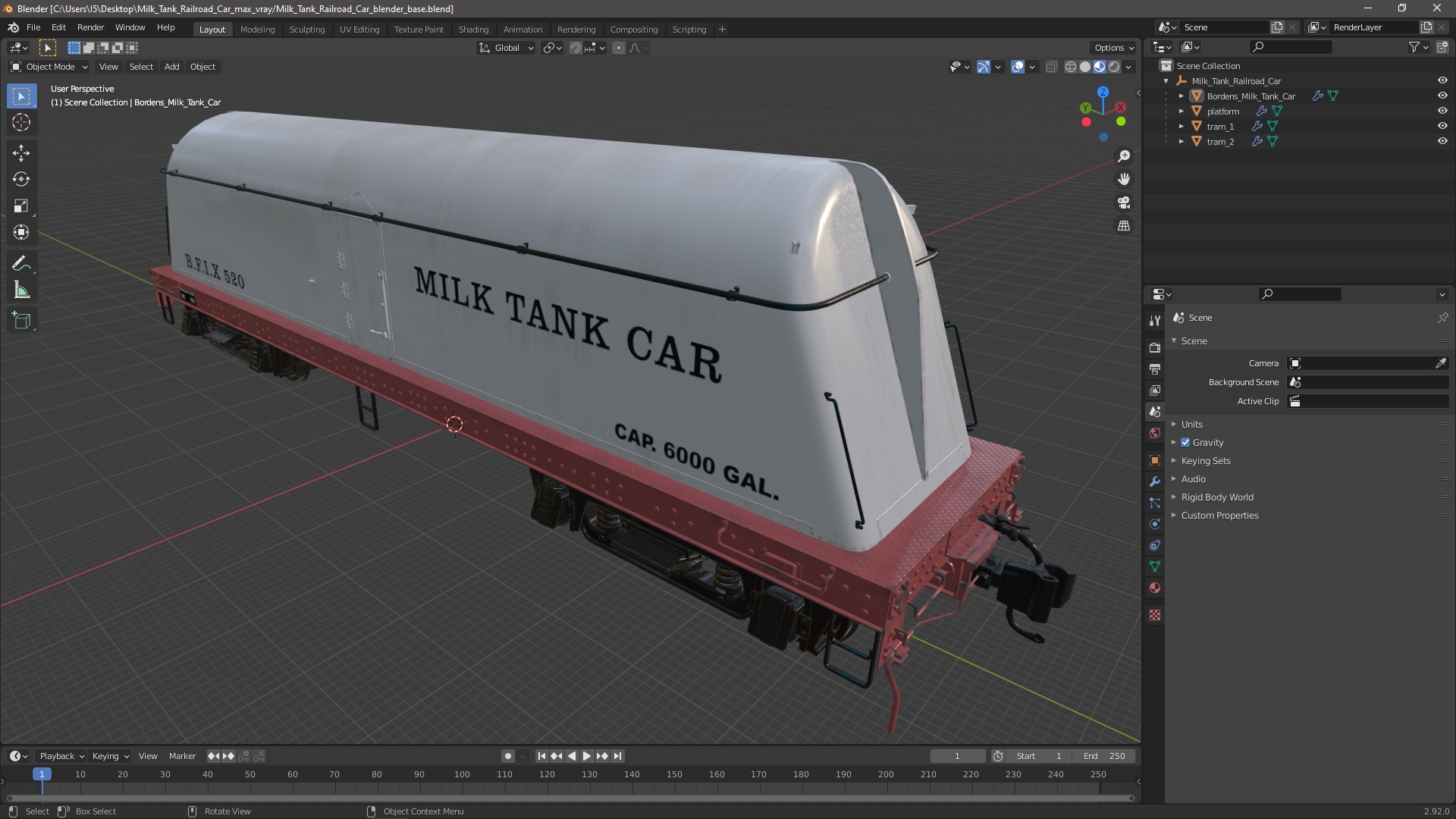Screen dimensions: 1456x819
Task: Open the Render properties tab
Action: 1155,347
